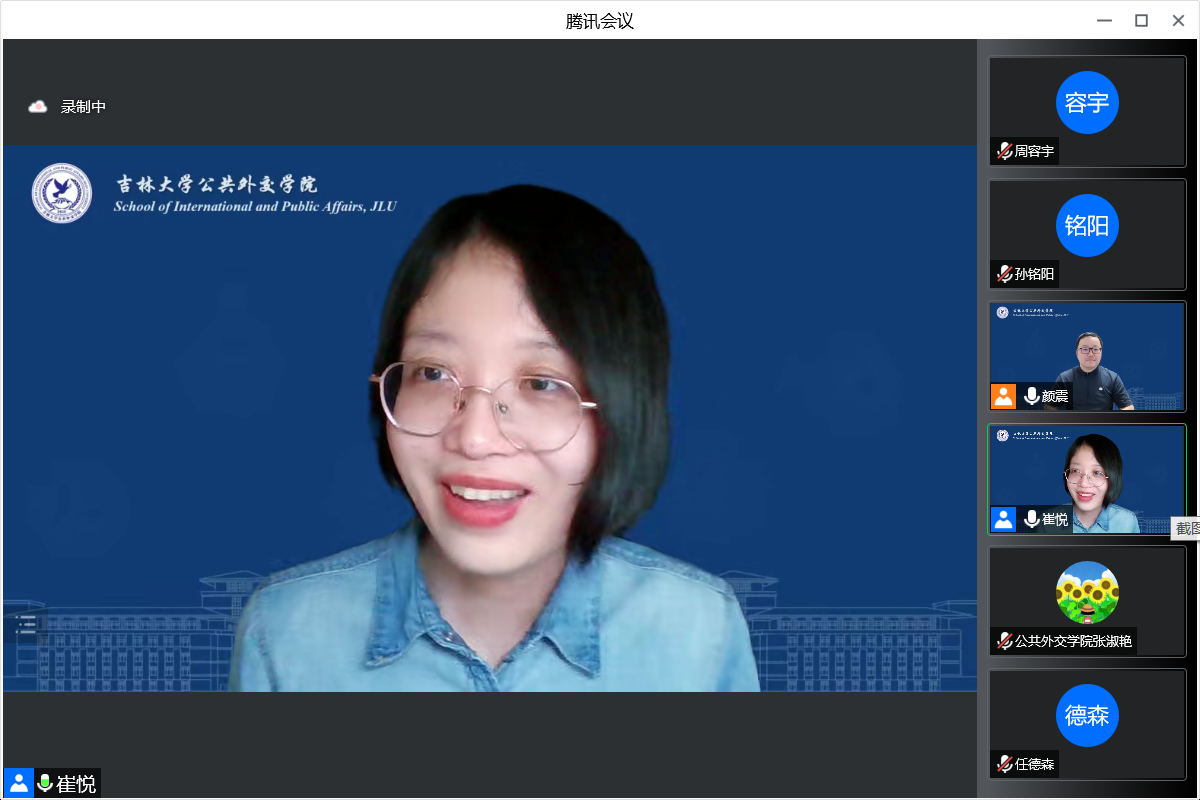
Task: Click the sunflower avatar of 张淑艳
Action: tap(1087, 592)
